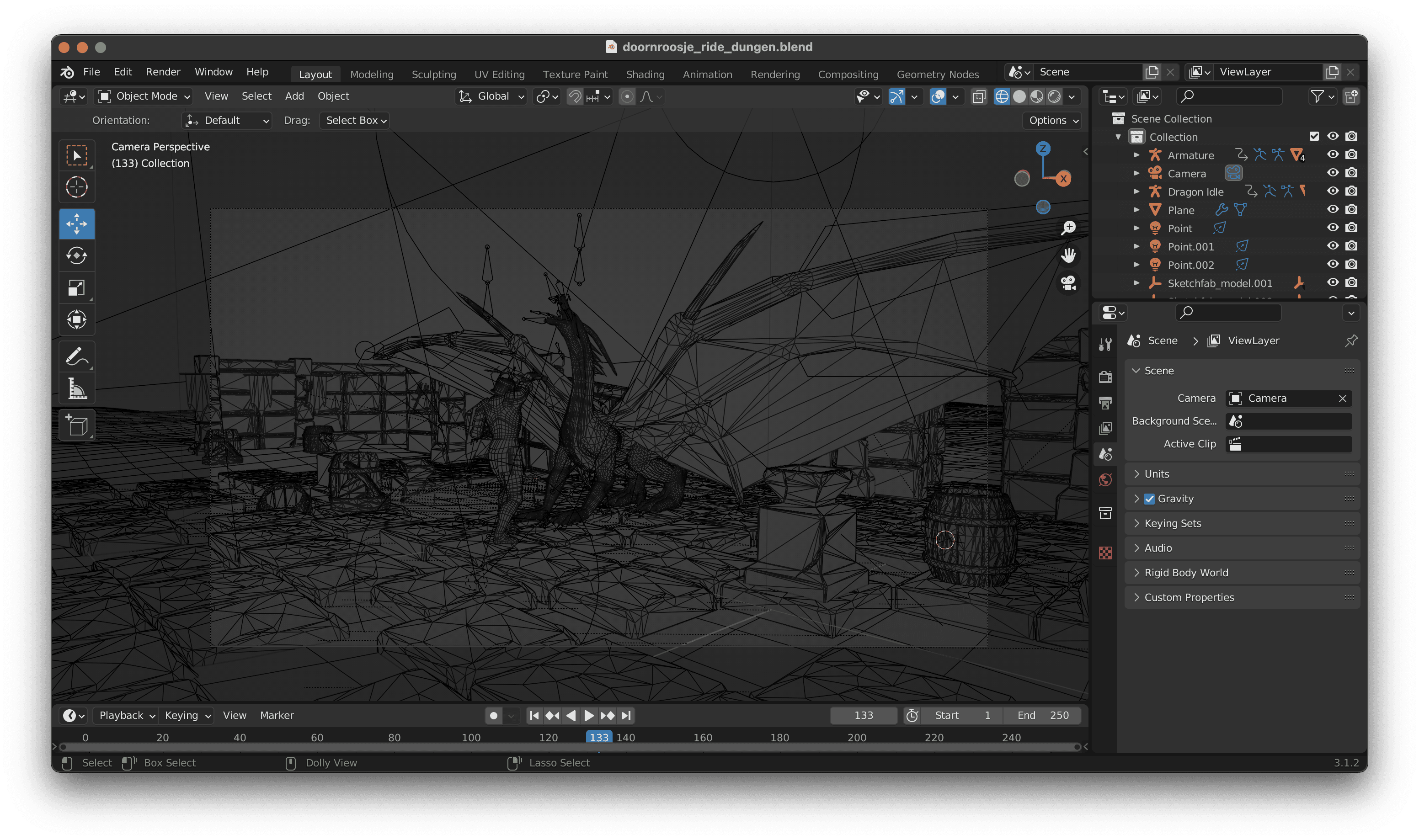Image resolution: width=1419 pixels, height=840 pixels.
Task: Toggle the Collection exclude checkbox
Action: click(1314, 136)
